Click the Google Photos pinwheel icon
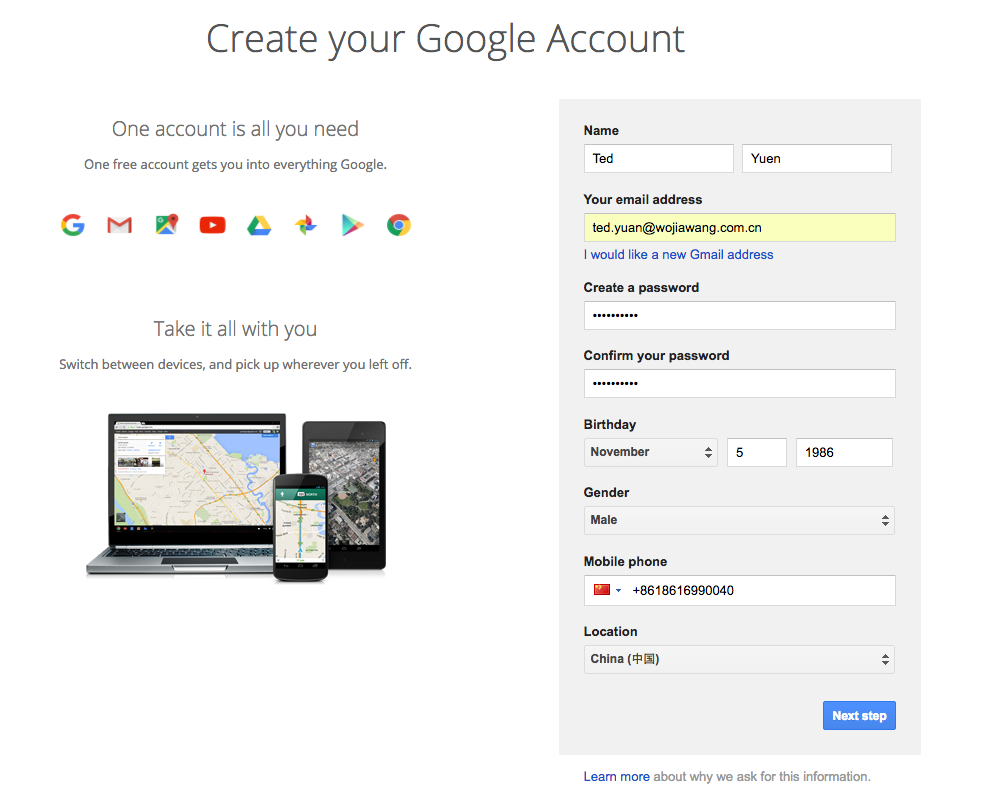This screenshot has height=811, width=981. click(306, 225)
